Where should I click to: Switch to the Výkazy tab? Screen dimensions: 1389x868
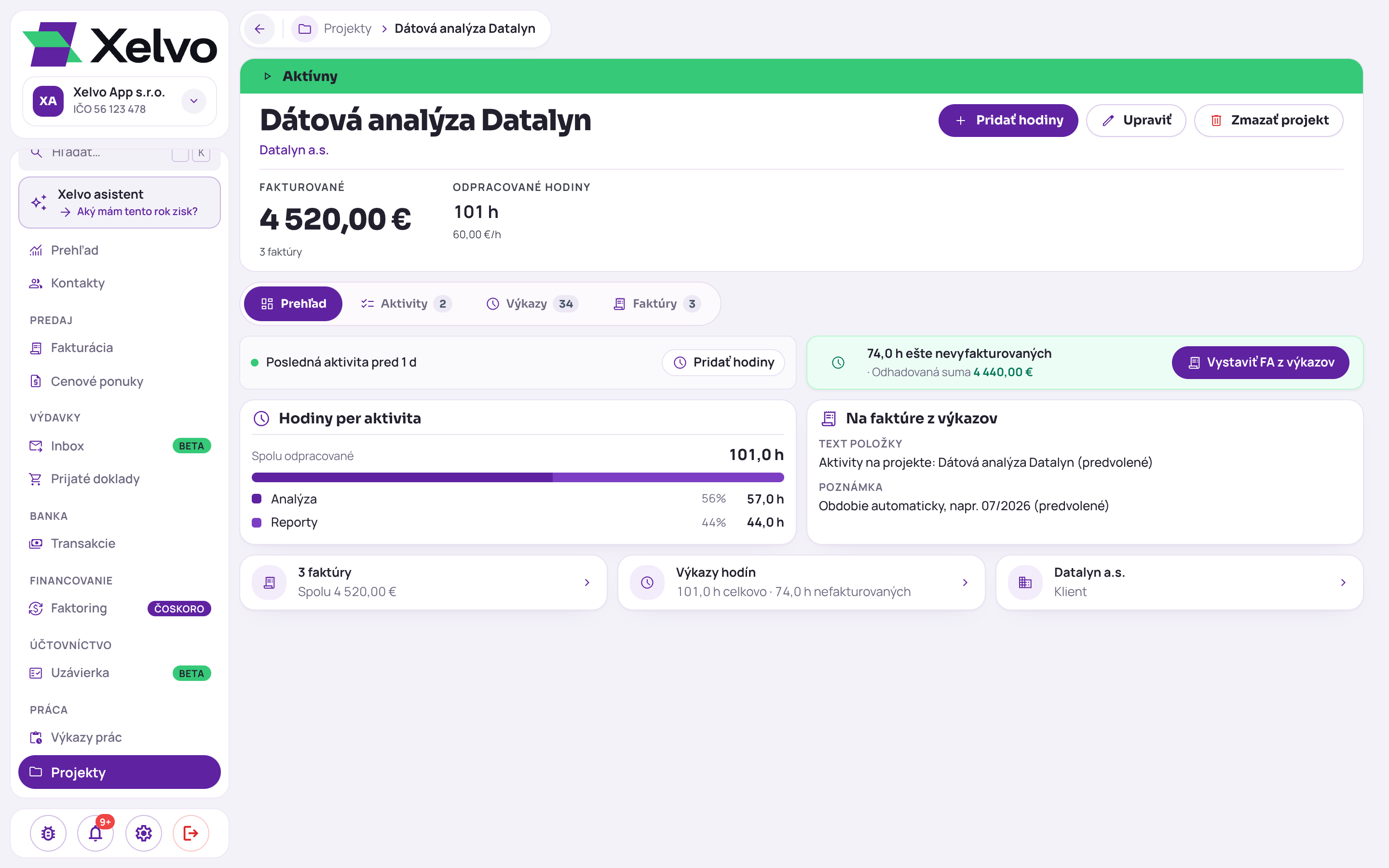click(x=532, y=304)
